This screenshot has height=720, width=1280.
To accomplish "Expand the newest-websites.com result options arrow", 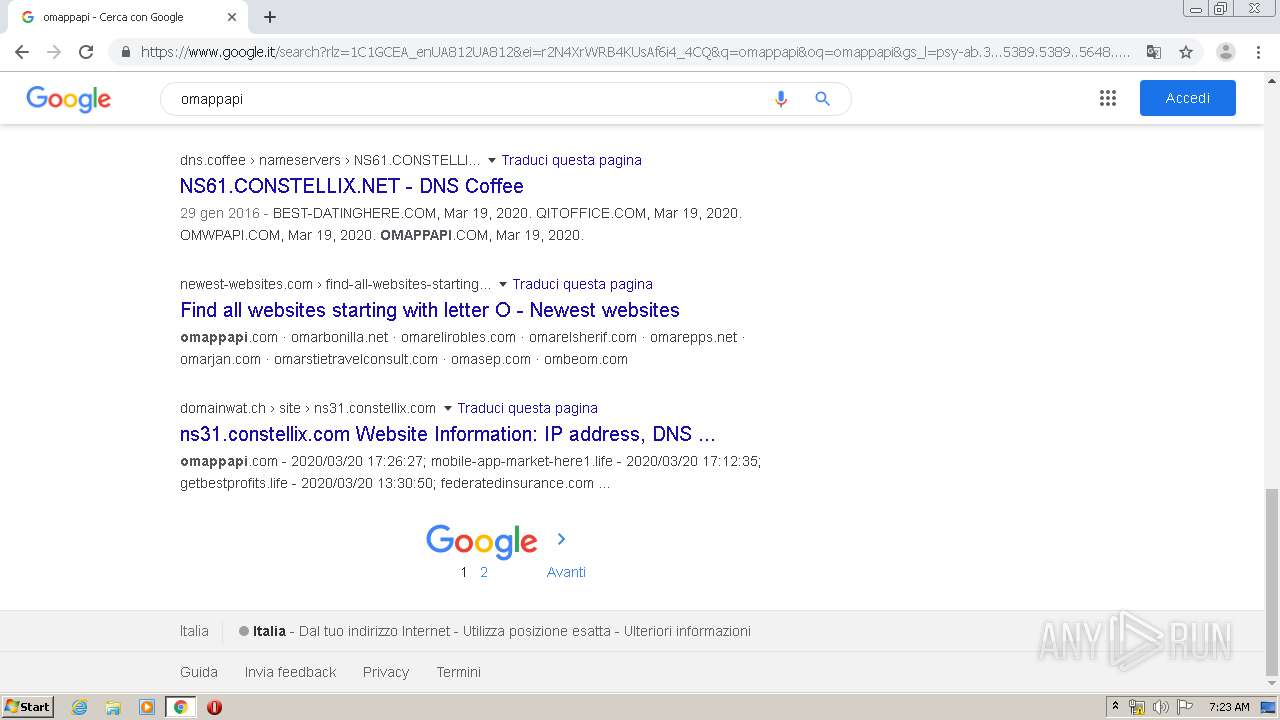I will coord(502,285).
